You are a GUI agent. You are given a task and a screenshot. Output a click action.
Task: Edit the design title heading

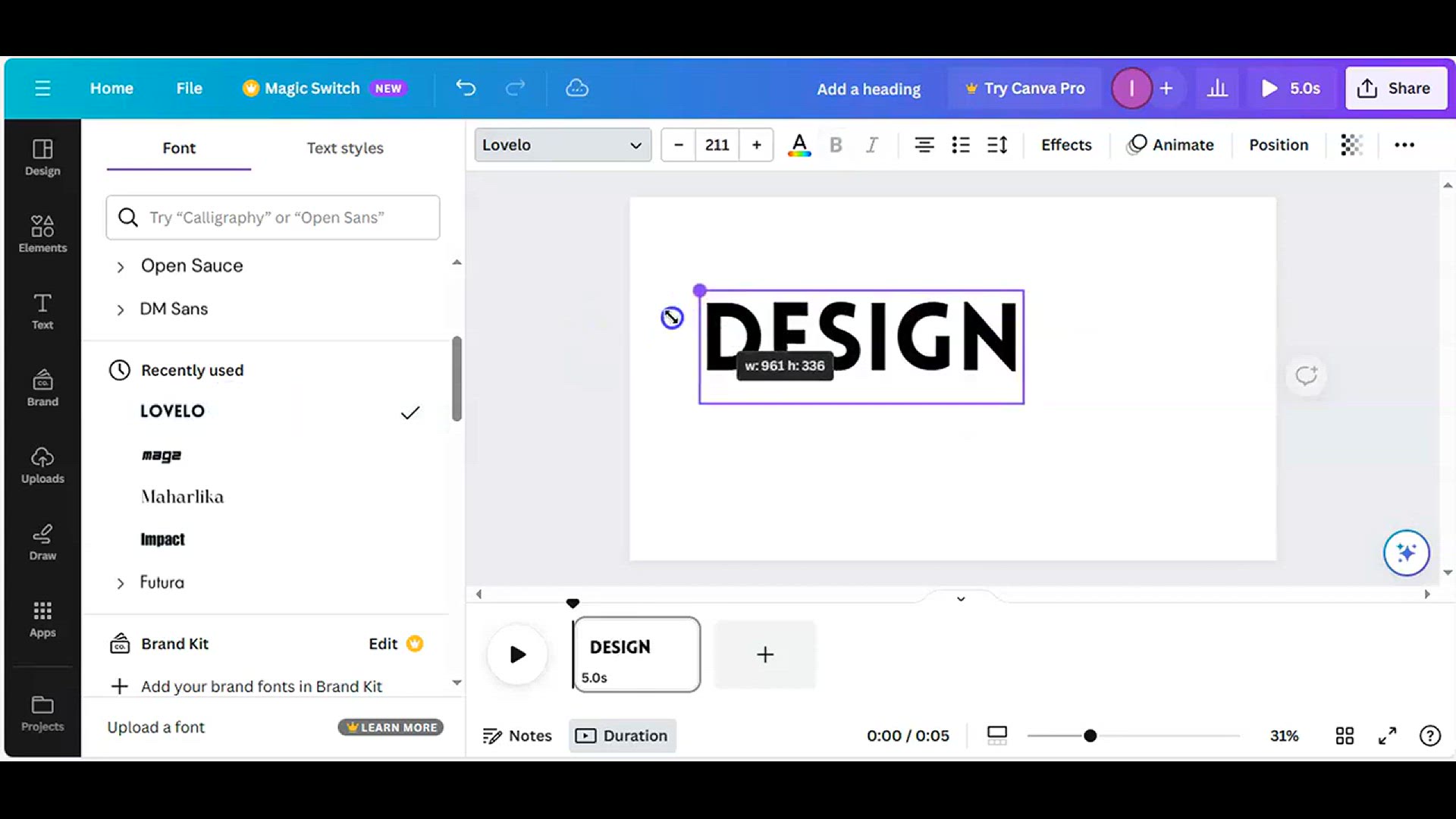868,89
